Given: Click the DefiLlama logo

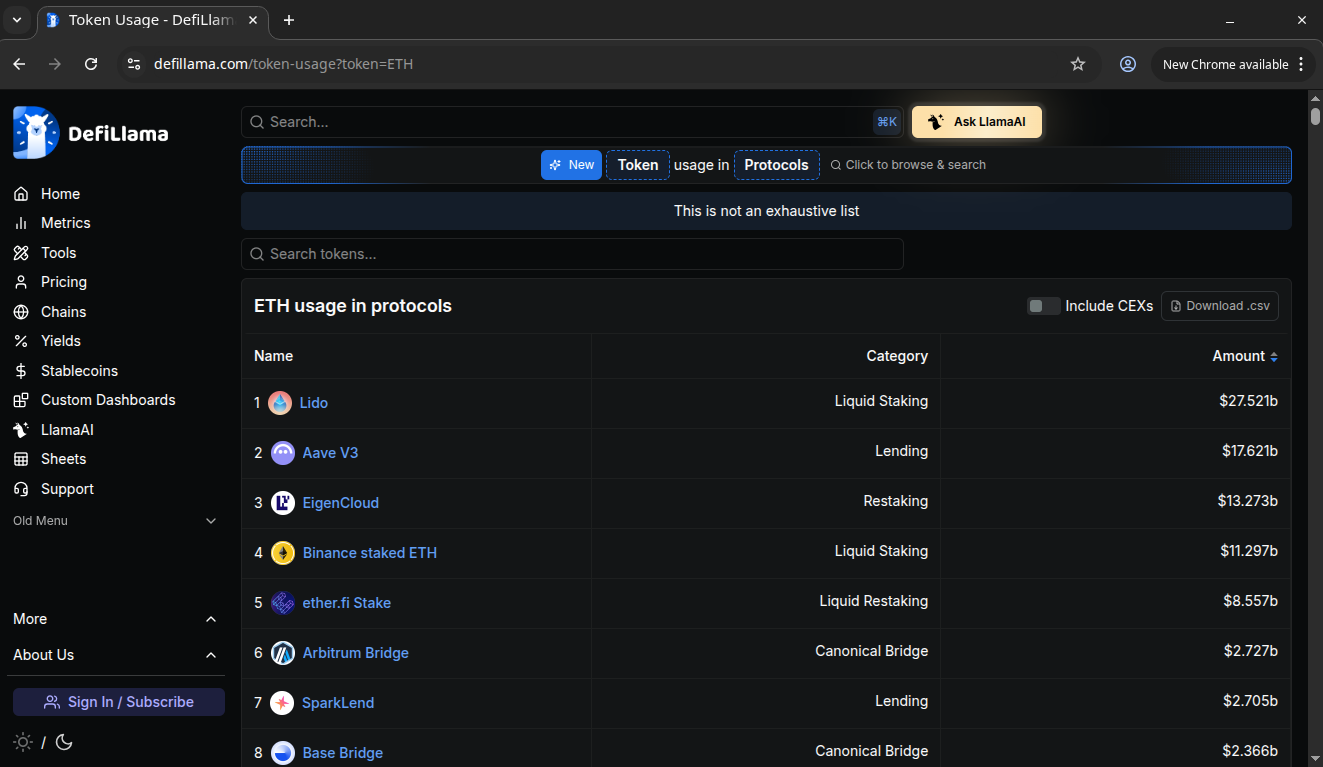Looking at the screenshot, I should [91, 133].
